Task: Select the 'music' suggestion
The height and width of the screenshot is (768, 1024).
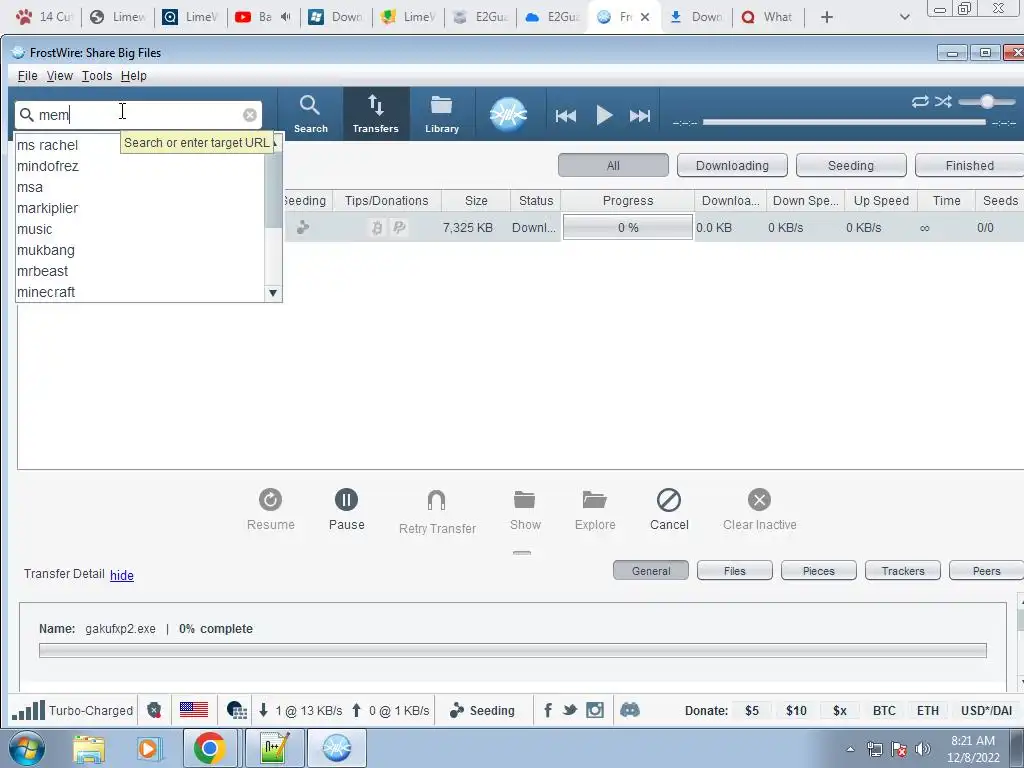Action: 140,229
